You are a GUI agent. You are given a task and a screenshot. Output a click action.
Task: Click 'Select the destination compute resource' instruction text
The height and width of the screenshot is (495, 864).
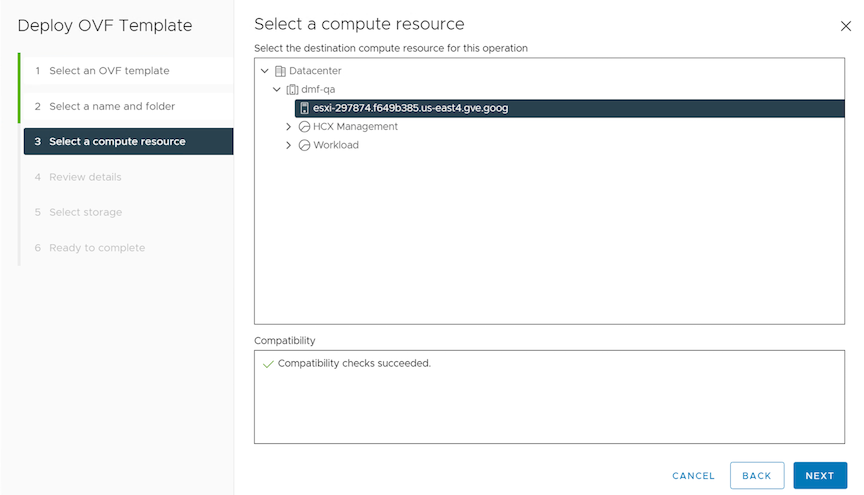(391, 48)
